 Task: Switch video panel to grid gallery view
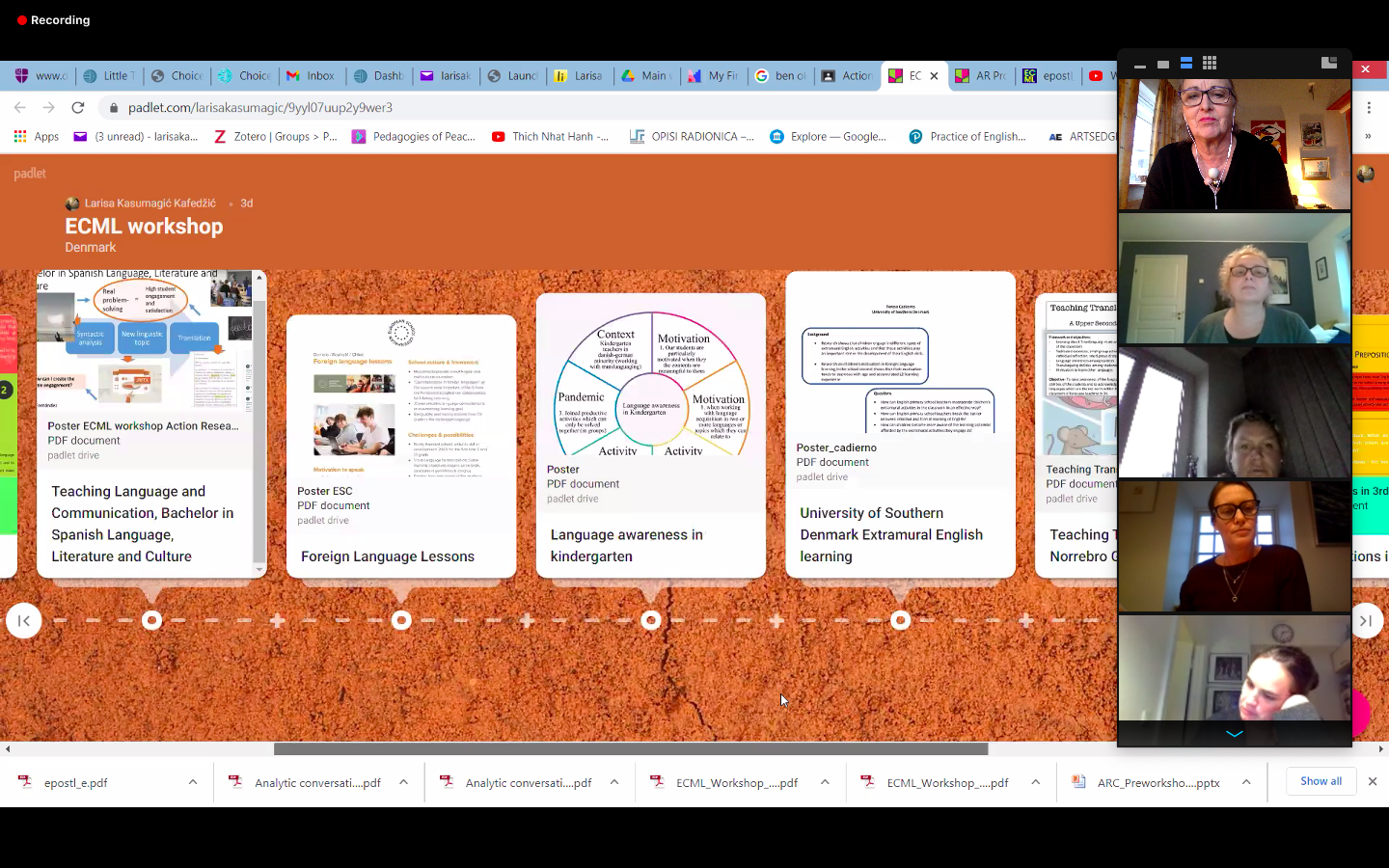click(1210, 64)
